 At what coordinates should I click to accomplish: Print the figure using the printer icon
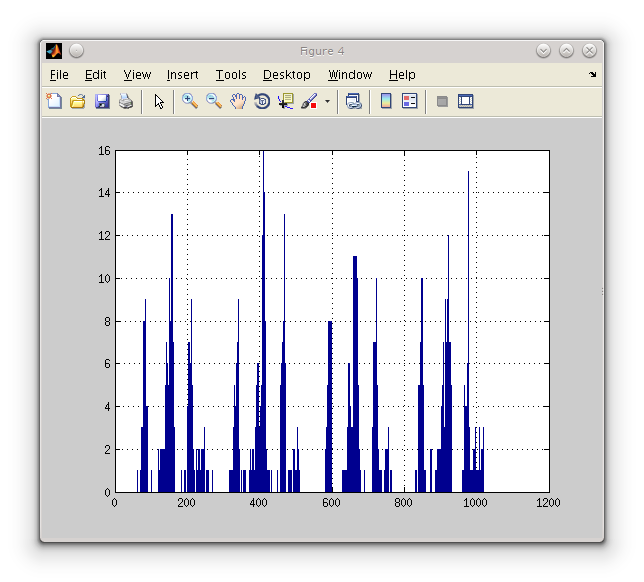pyautogui.click(x=126, y=101)
